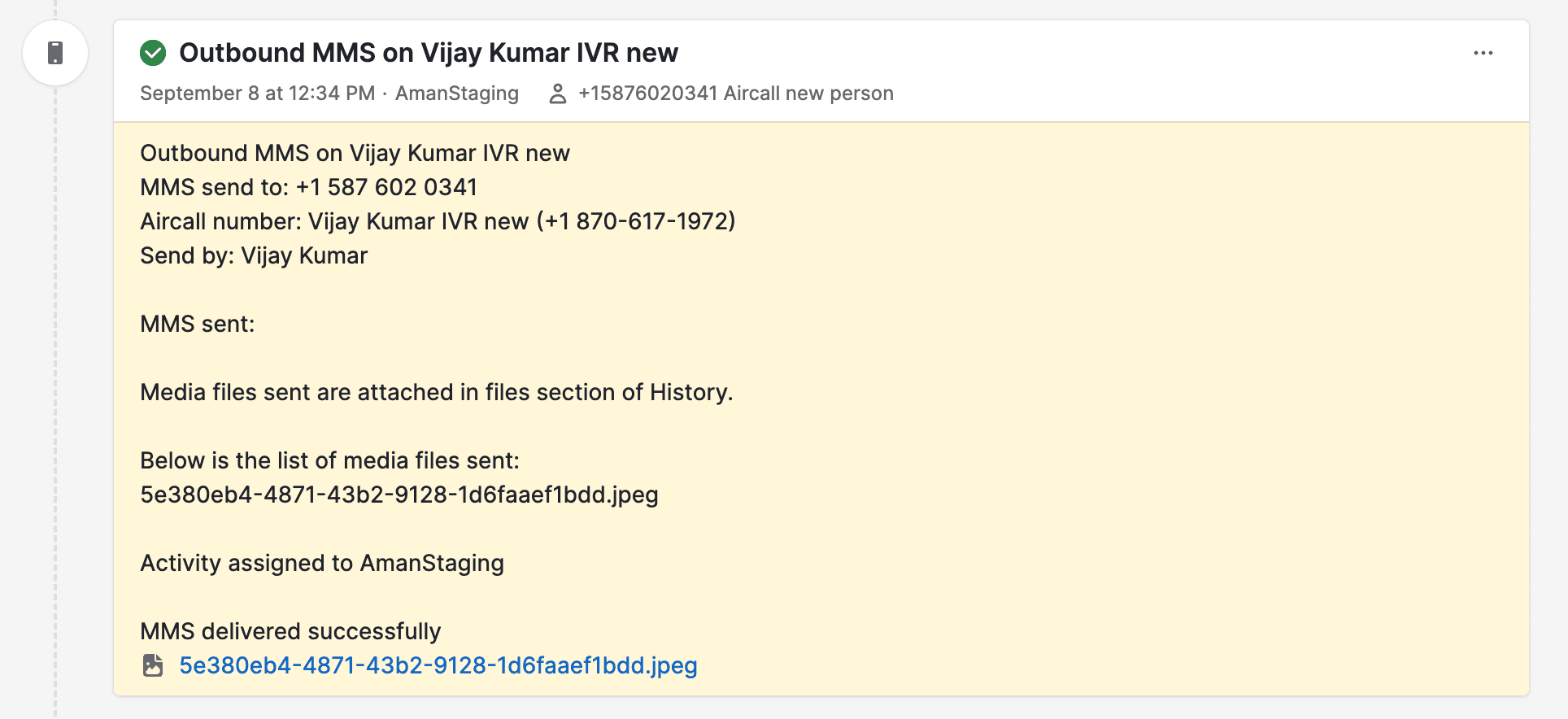The image size is (1568, 719).
Task: Click the 'MMS sent:' text line
Action: pos(197,324)
